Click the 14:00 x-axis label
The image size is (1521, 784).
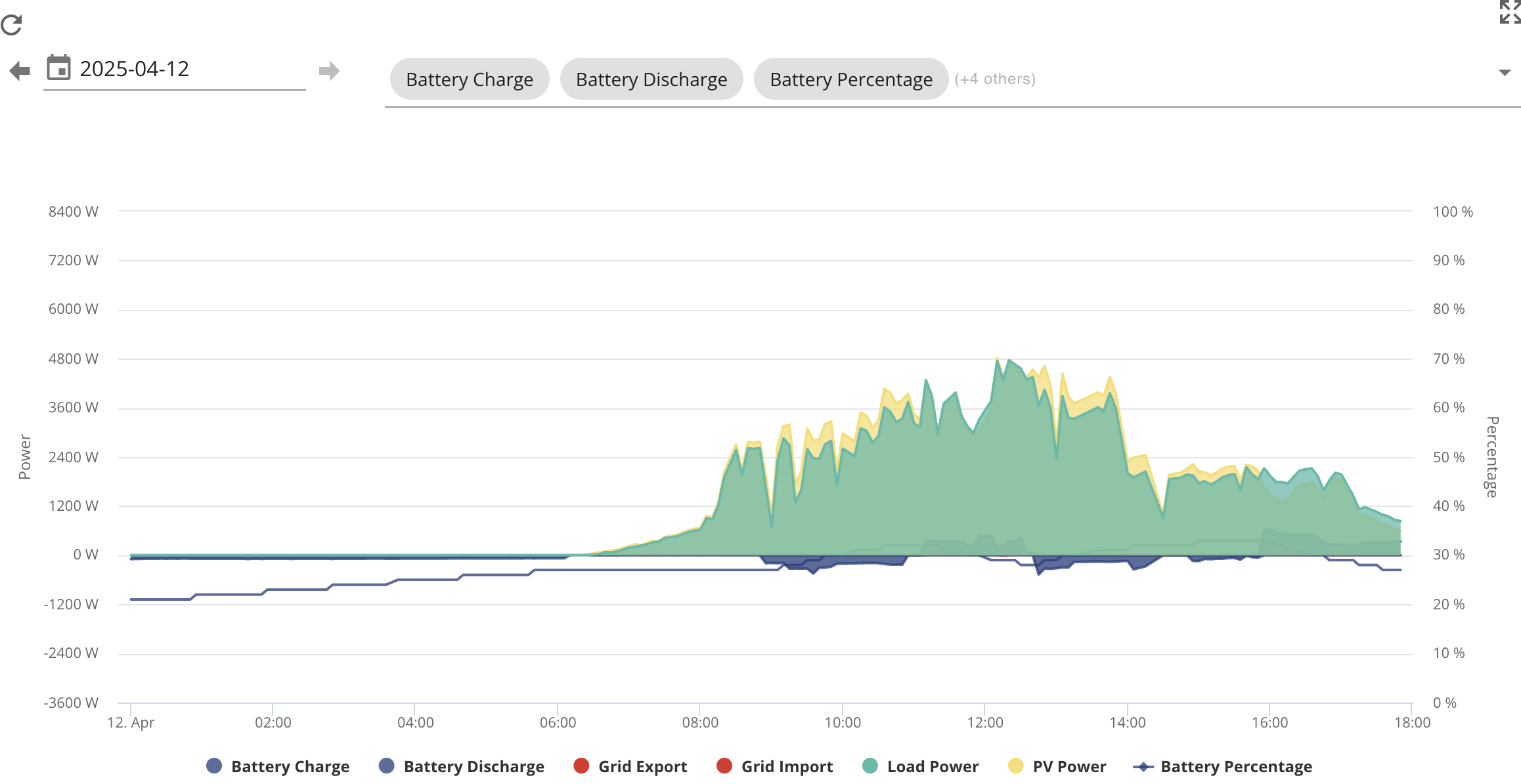pyautogui.click(x=1128, y=723)
